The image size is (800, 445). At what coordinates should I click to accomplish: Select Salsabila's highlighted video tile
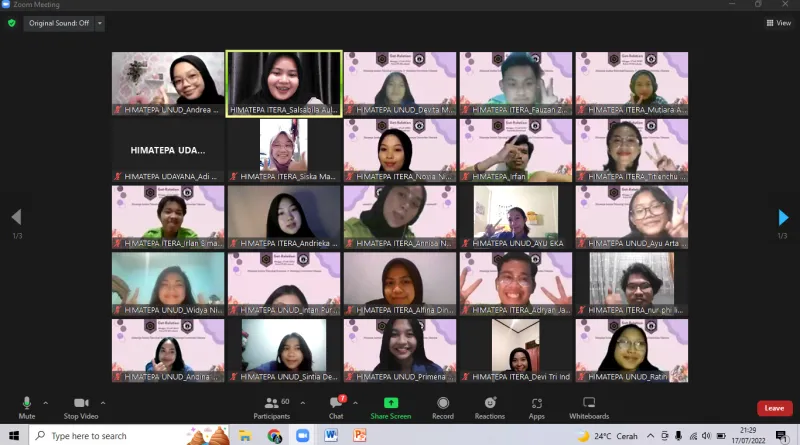pyautogui.click(x=284, y=83)
